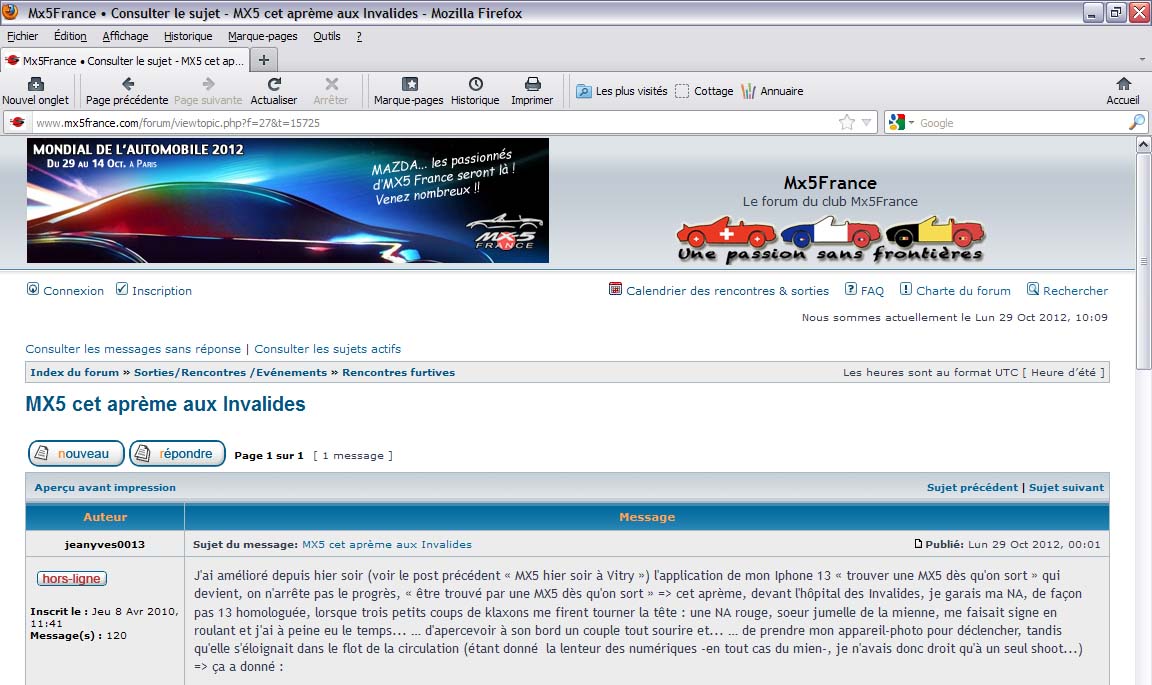The image size is (1152, 685).
Task: Open Aperçu avant impression
Action: coord(105,487)
